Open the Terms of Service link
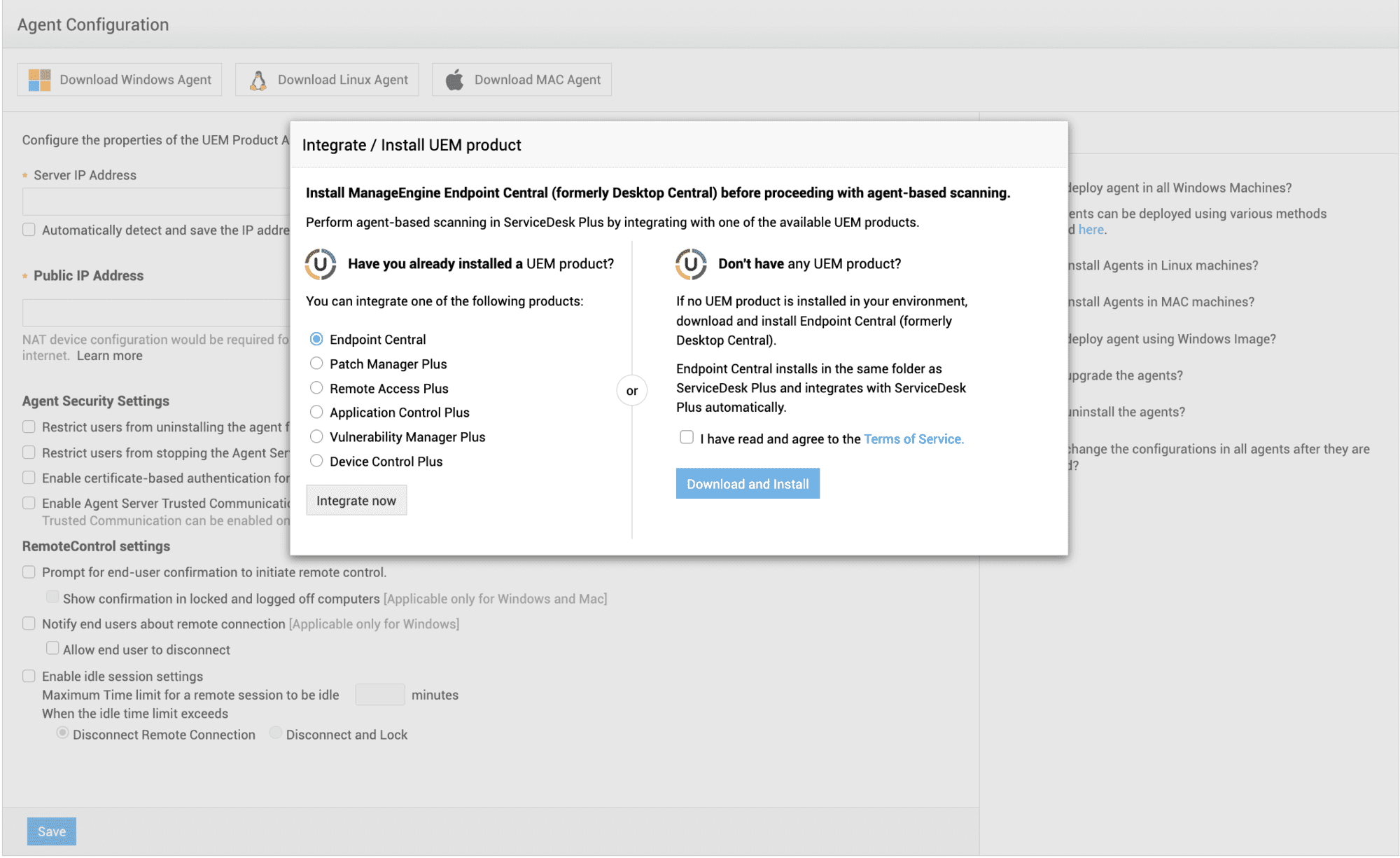This screenshot has height=858, width=1400. point(913,439)
